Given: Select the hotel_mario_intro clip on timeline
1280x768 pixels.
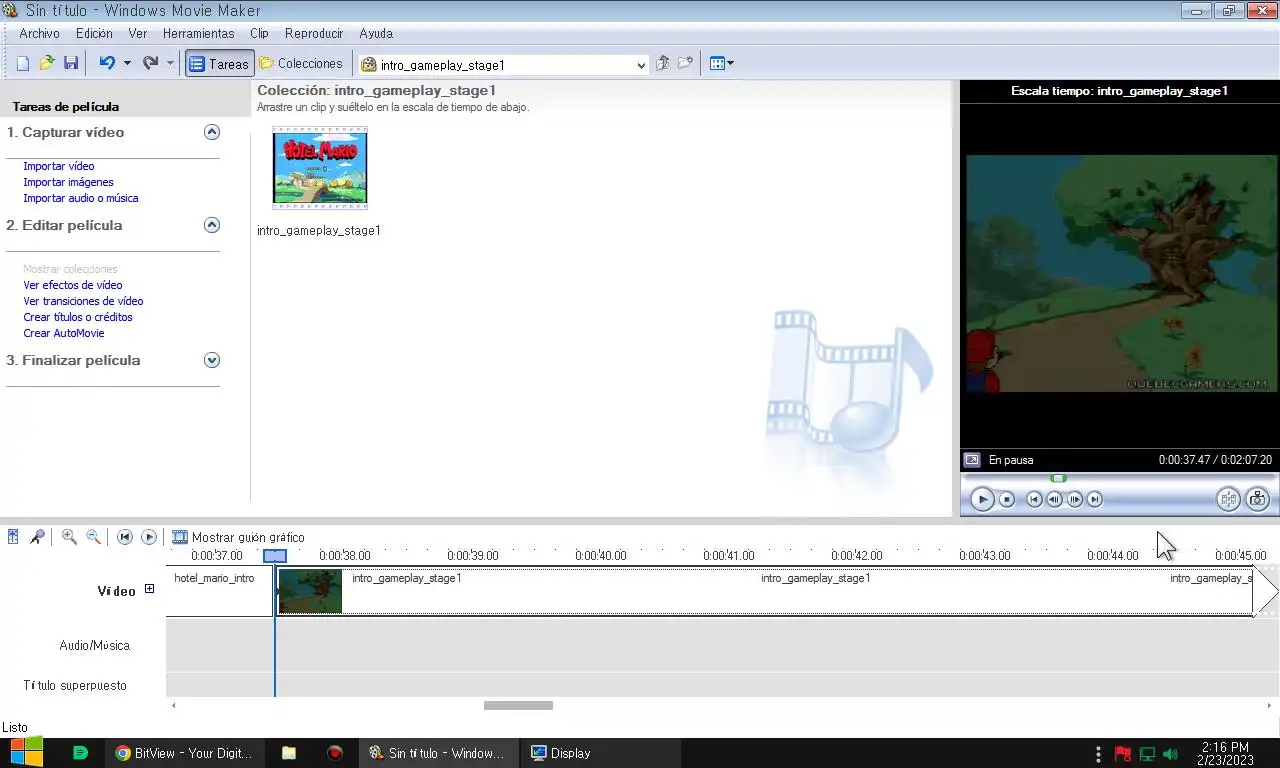Looking at the screenshot, I should (220, 591).
